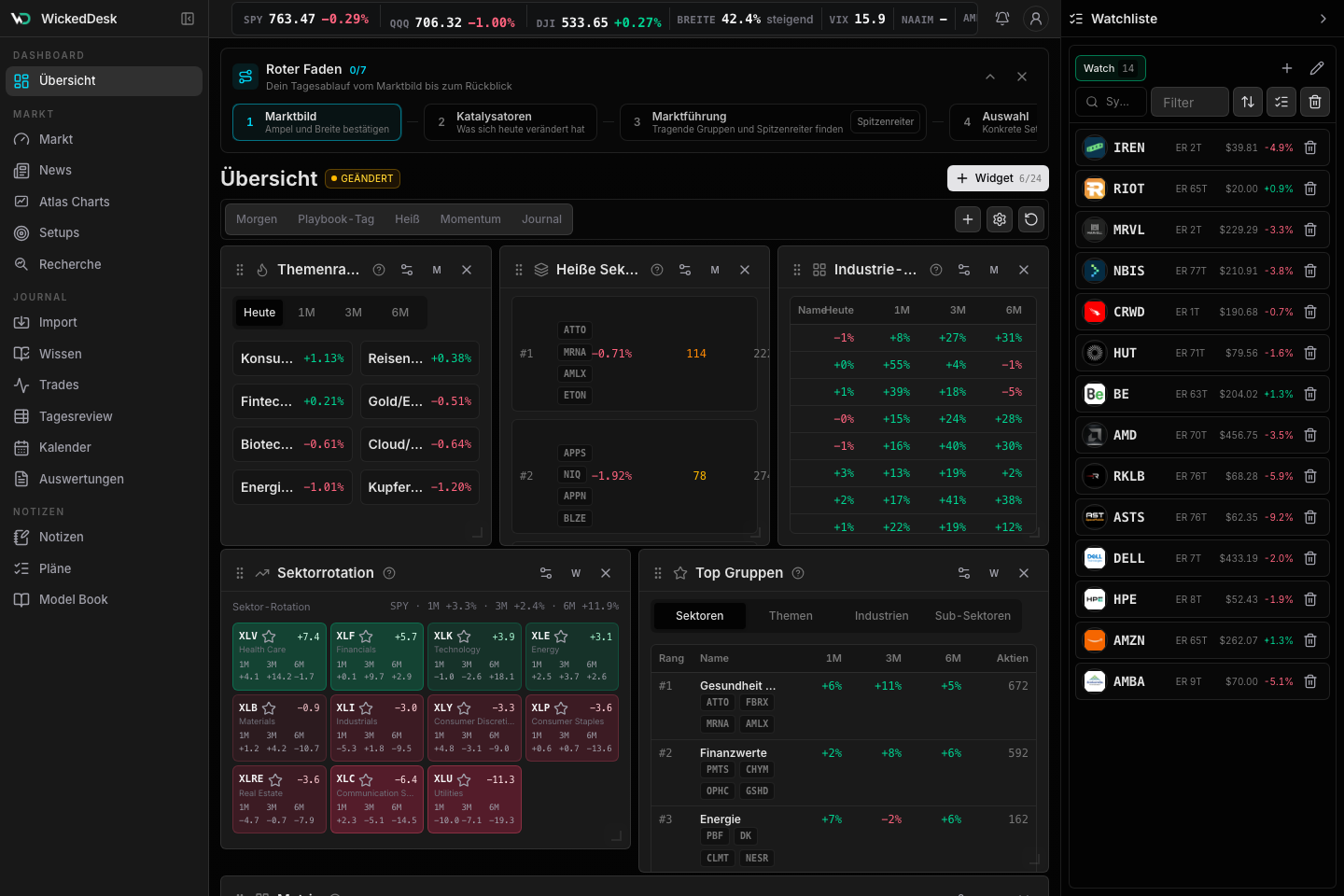Screen dimensions: 1344x896
Task: Open Tagesreview in sidebar
Action: point(104,416)
